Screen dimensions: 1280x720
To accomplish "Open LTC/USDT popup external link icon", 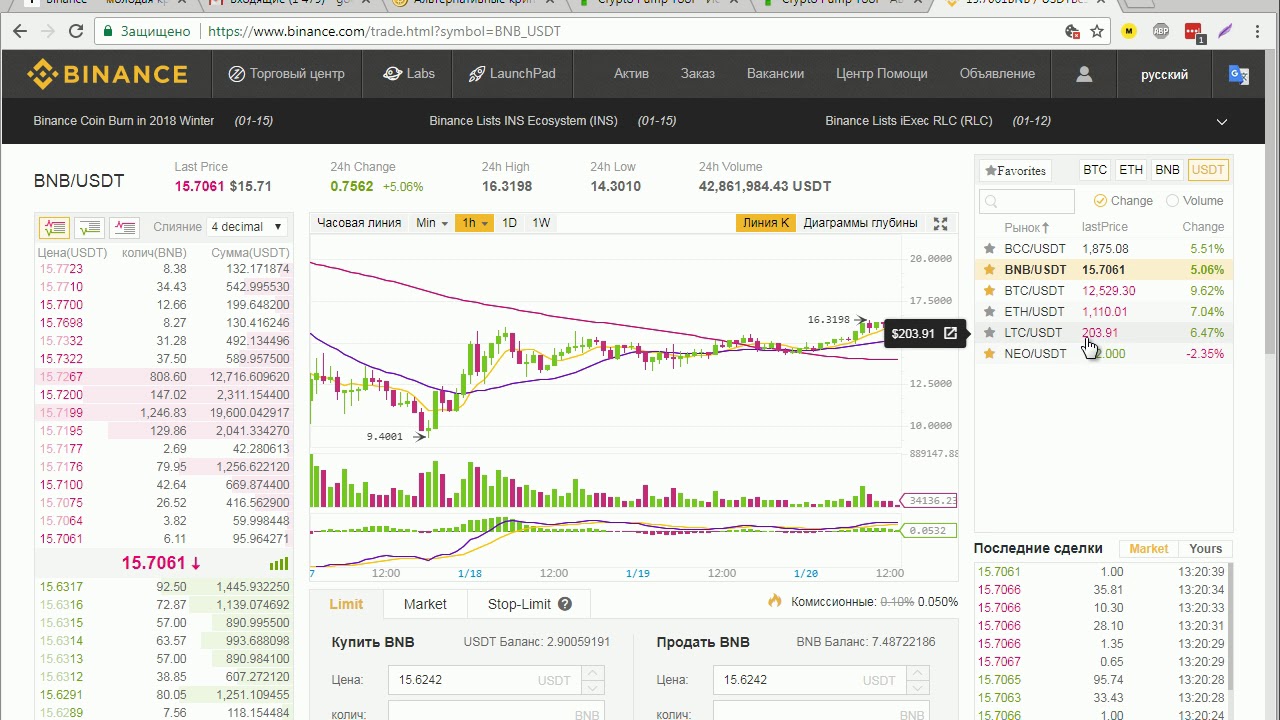I will click(950, 333).
